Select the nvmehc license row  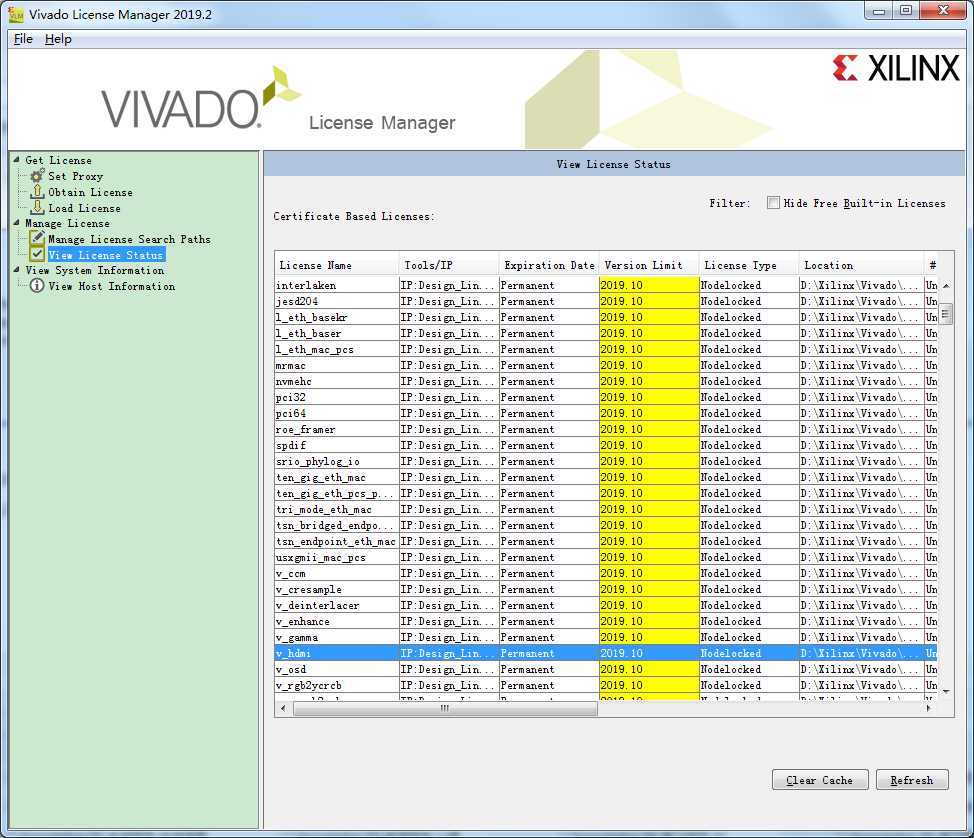point(606,381)
